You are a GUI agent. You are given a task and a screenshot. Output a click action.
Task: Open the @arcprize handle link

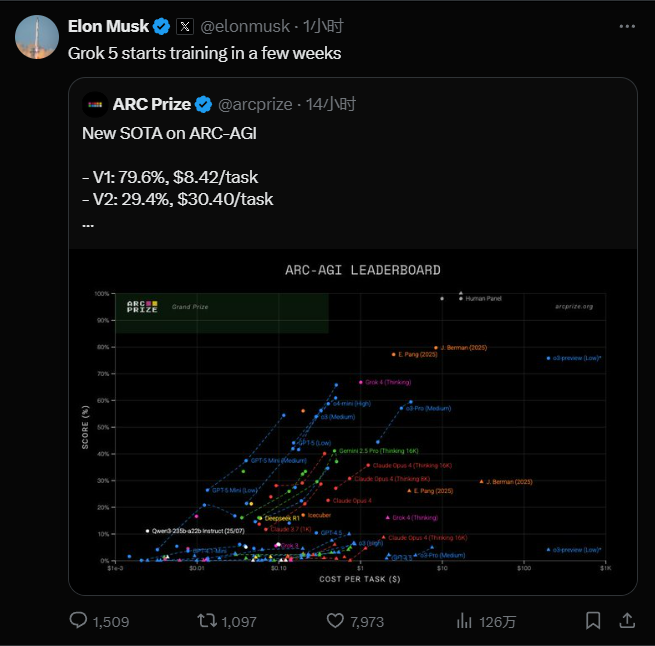coord(255,104)
